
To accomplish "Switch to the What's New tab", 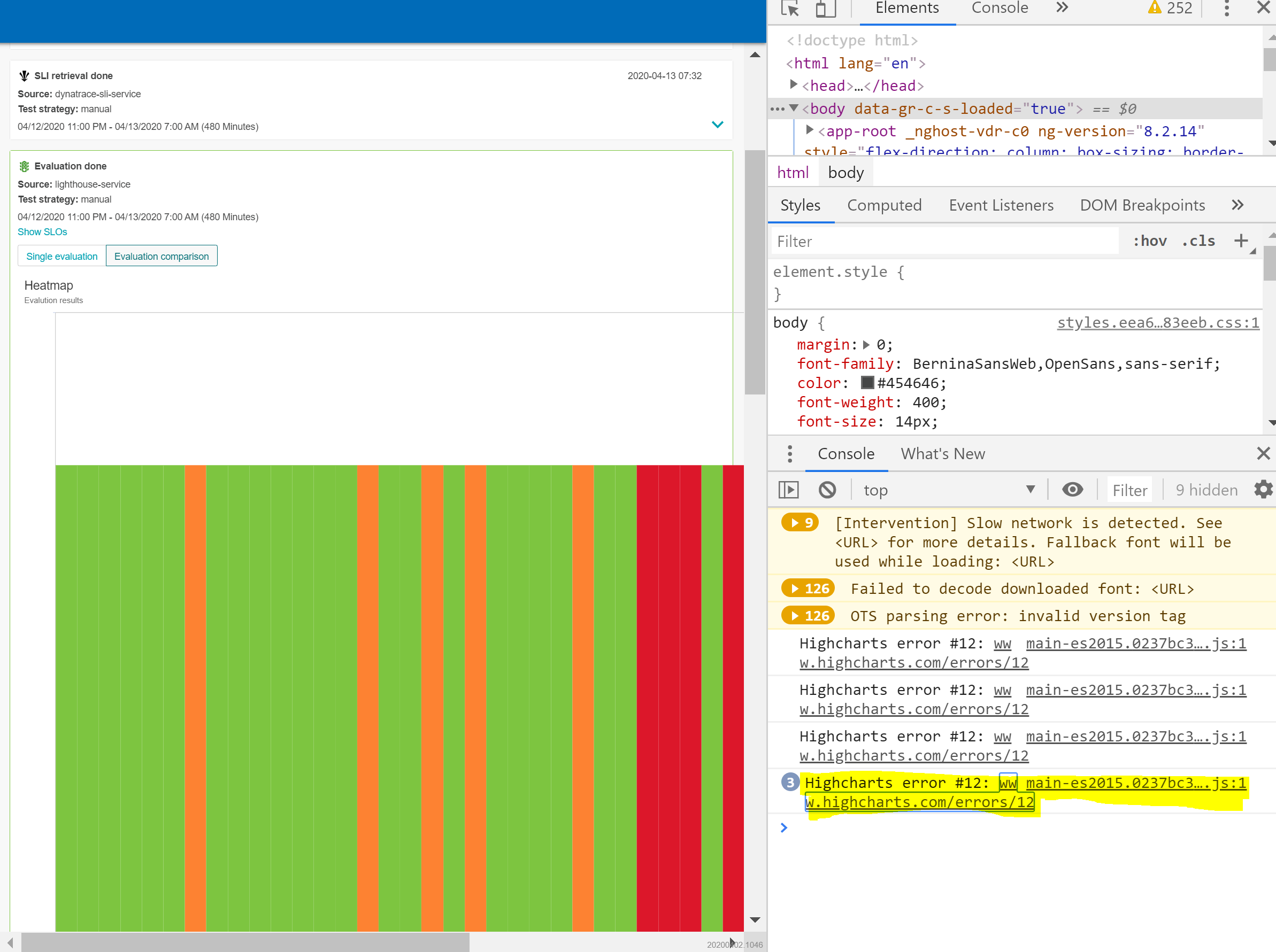I will pyautogui.click(x=942, y=453).
